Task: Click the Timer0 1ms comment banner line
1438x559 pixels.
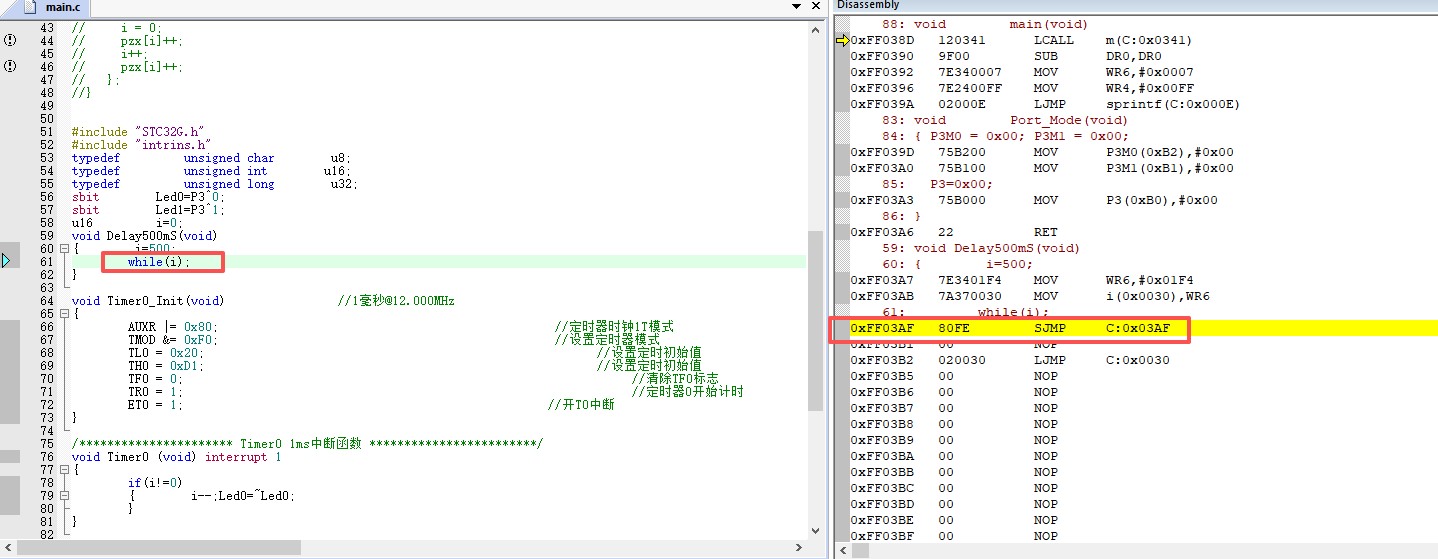Action: pos(307,443)
